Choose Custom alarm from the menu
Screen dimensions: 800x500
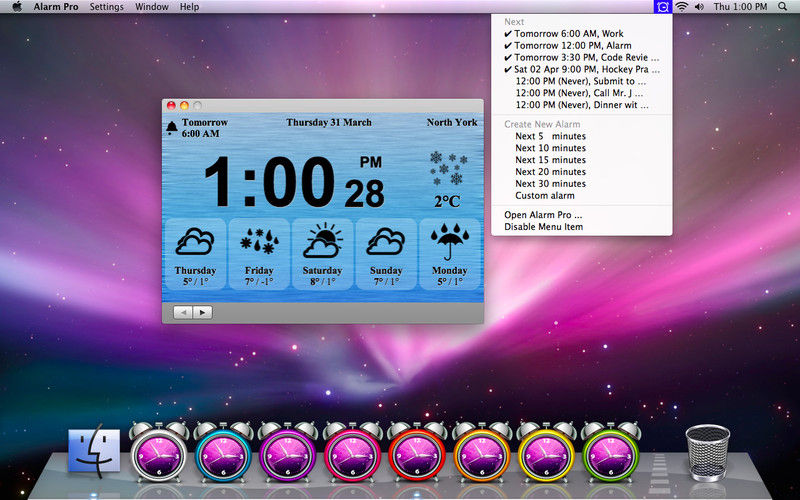[582, 196]
